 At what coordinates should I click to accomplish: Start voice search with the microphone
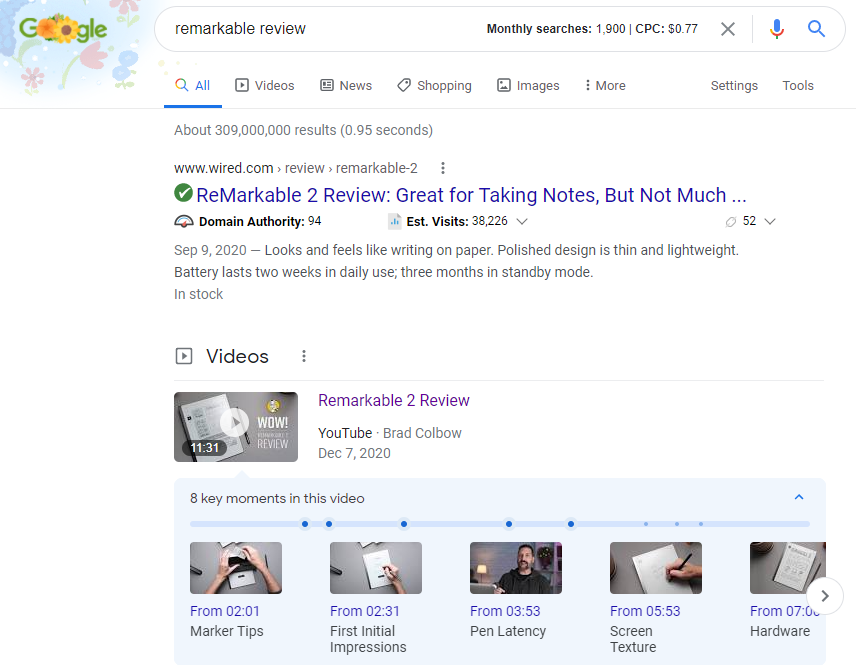(x=776, y=29)
